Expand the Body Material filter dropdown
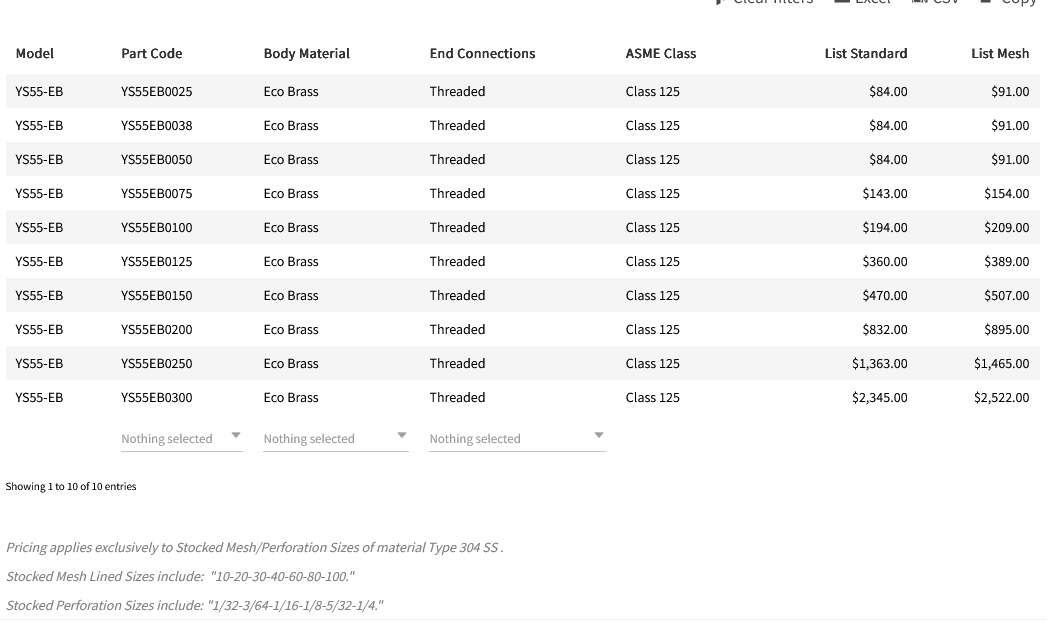Image resolution: width=1047 pixels, height=634 pixels. (x=335, y=438)
